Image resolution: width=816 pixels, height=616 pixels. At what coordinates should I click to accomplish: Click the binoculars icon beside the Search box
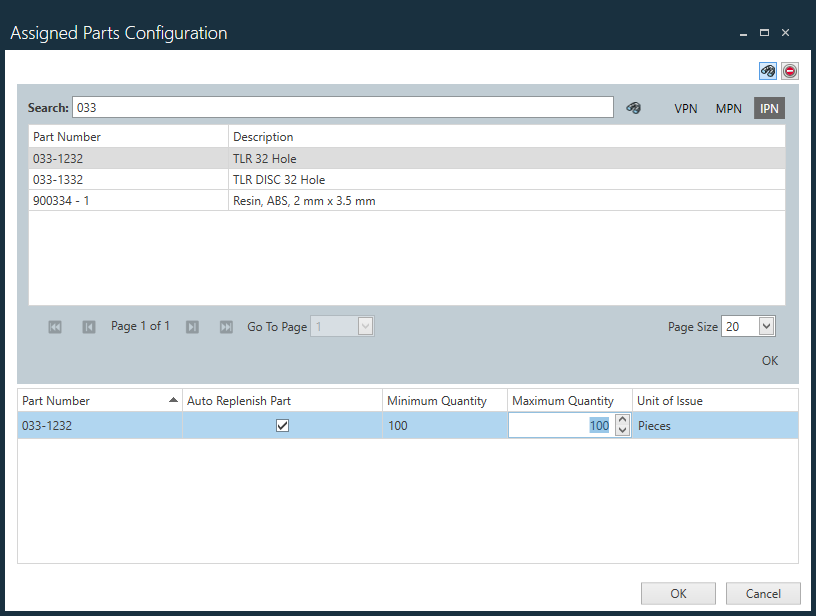click(x=634, y=107)
